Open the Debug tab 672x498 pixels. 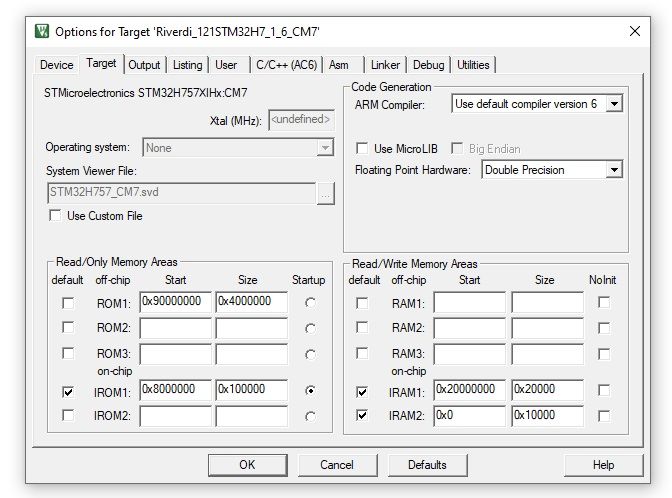429,65
